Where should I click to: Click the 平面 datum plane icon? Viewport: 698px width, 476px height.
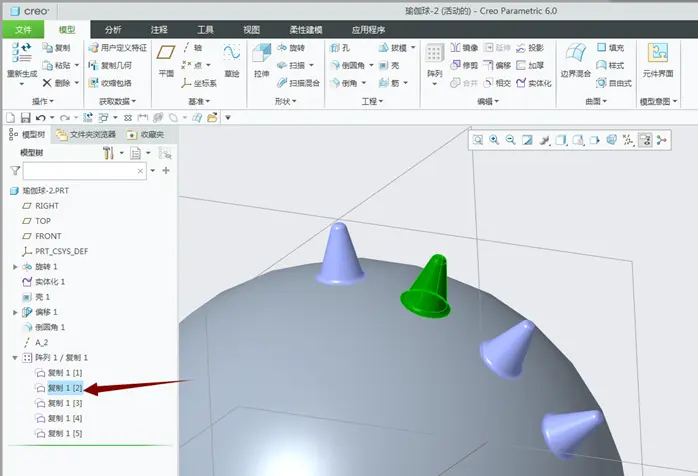(166, 53)
